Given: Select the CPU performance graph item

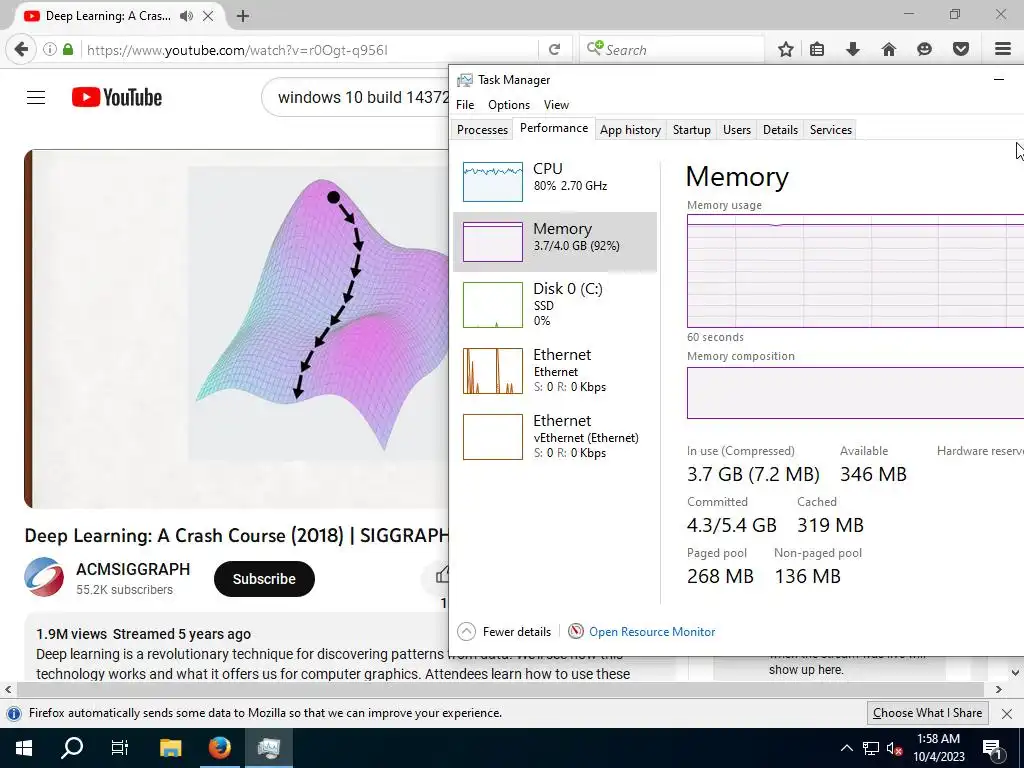Looking at the screenshot, I should pos(555,182).
